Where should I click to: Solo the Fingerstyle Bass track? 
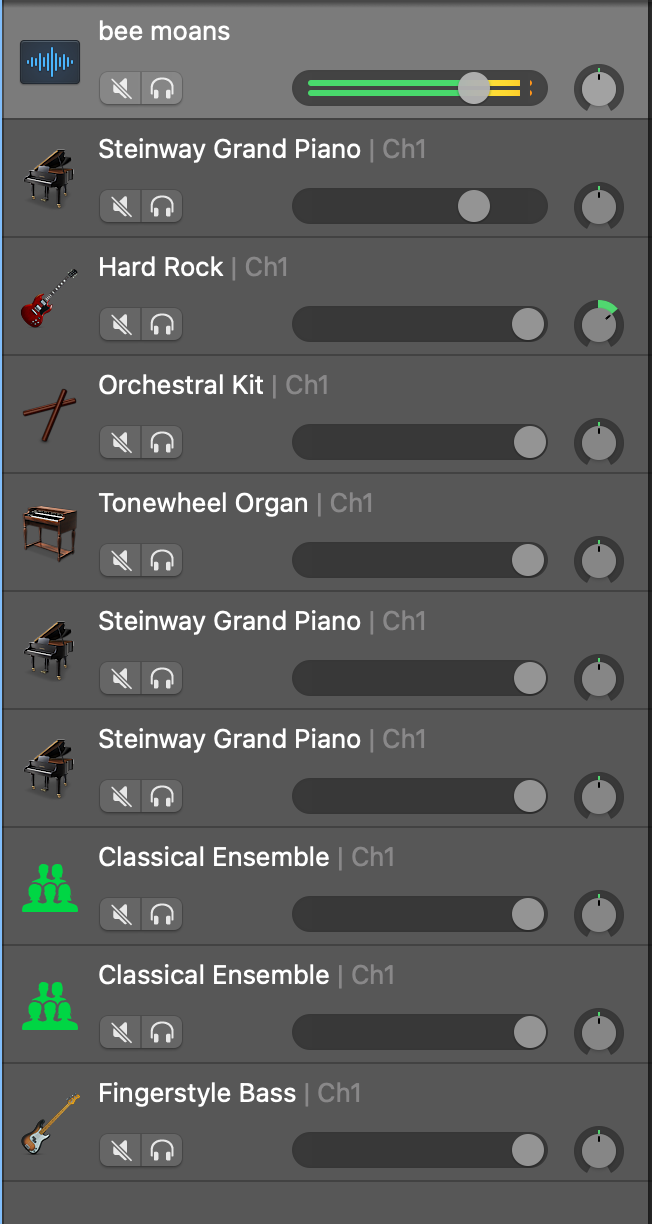(x=162, y=1151)
